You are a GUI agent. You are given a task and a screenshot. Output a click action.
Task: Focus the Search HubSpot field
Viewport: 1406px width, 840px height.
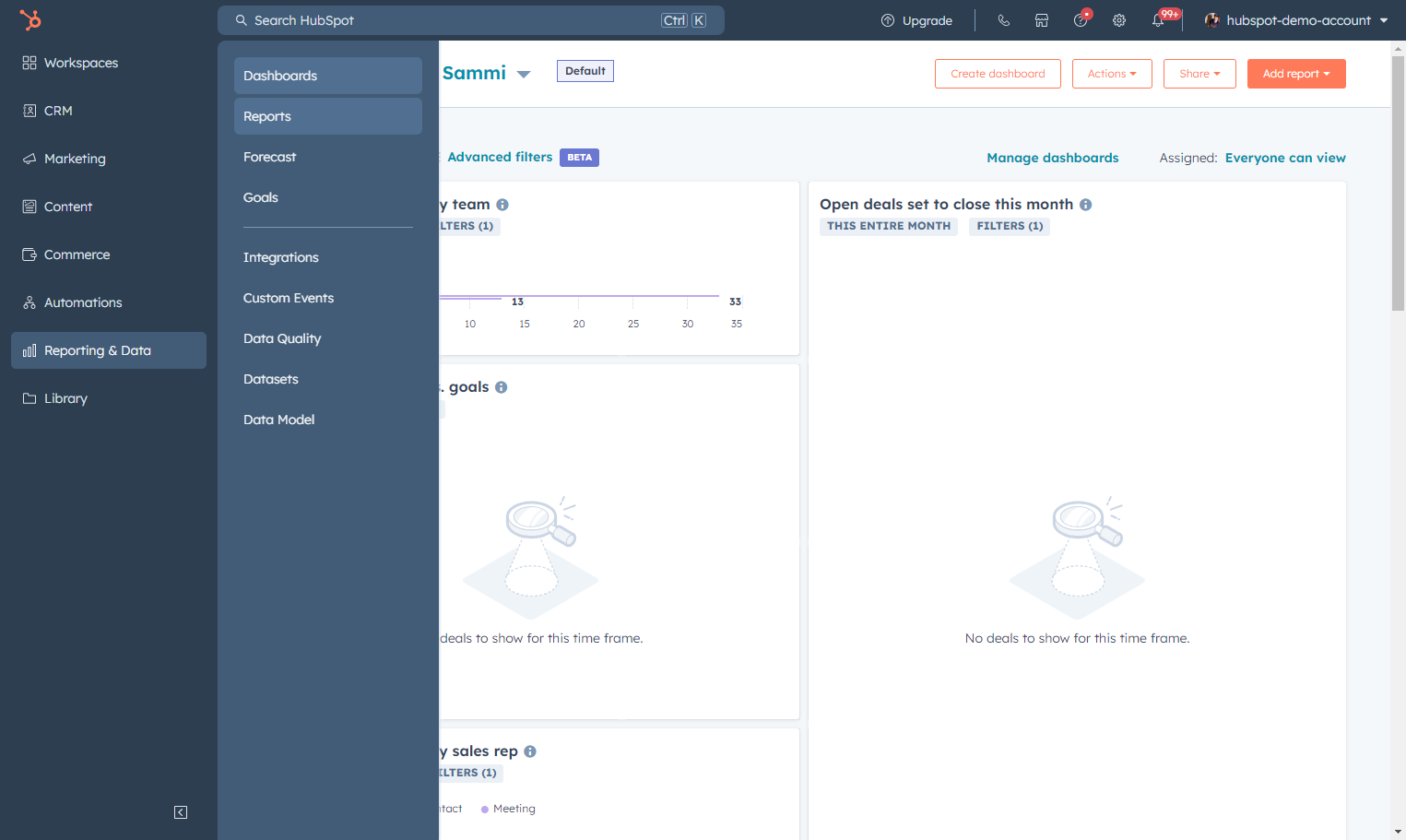471,20
